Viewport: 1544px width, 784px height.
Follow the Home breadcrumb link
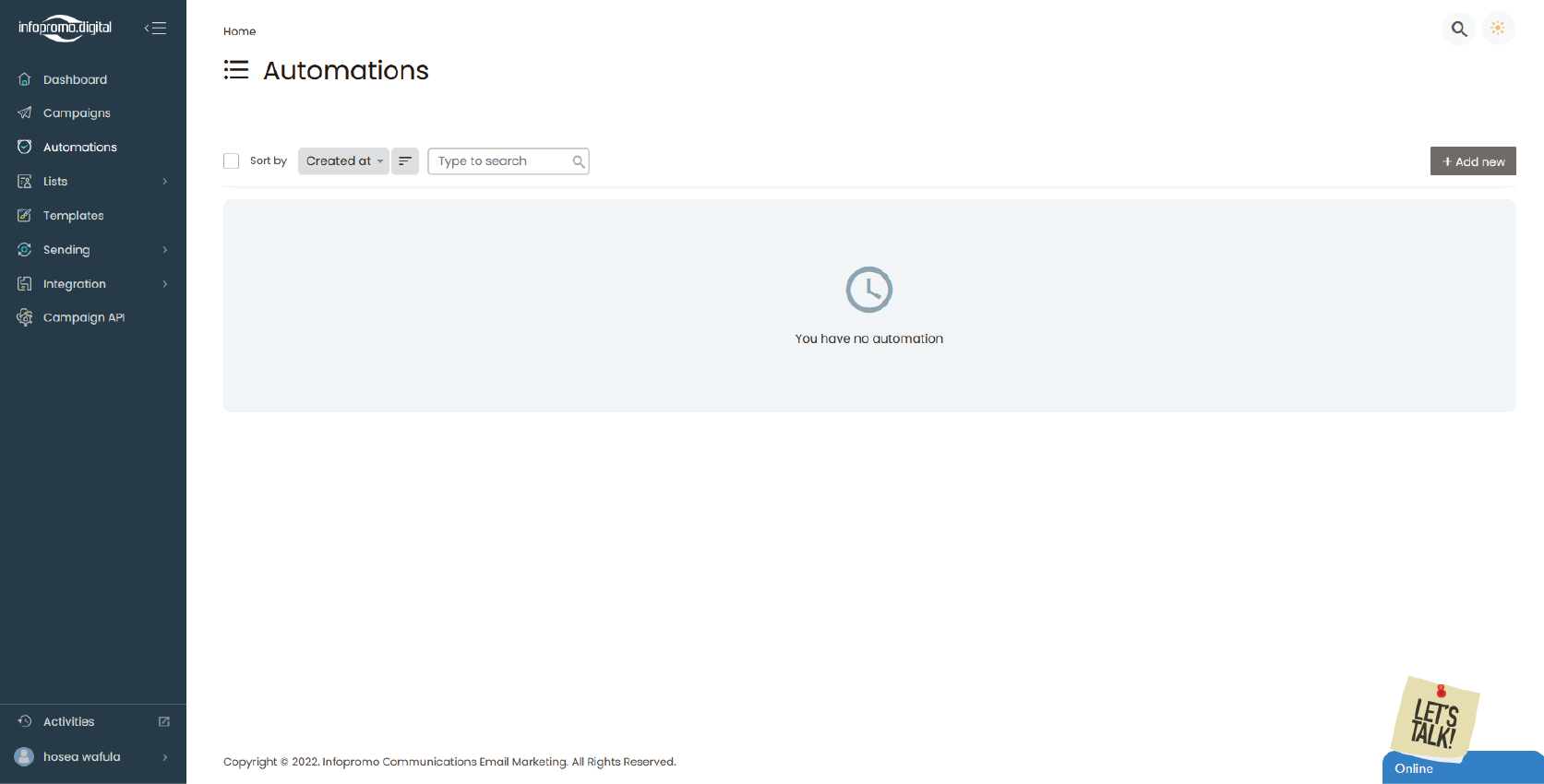coord(239,31)
